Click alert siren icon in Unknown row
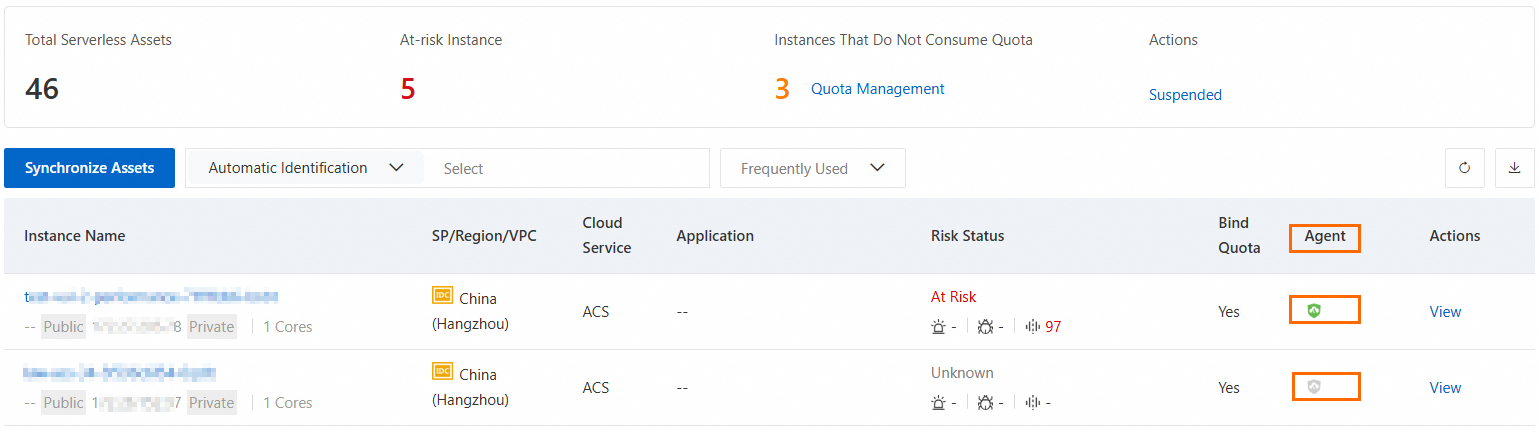1539x429 pixels. tap(938, 403)
